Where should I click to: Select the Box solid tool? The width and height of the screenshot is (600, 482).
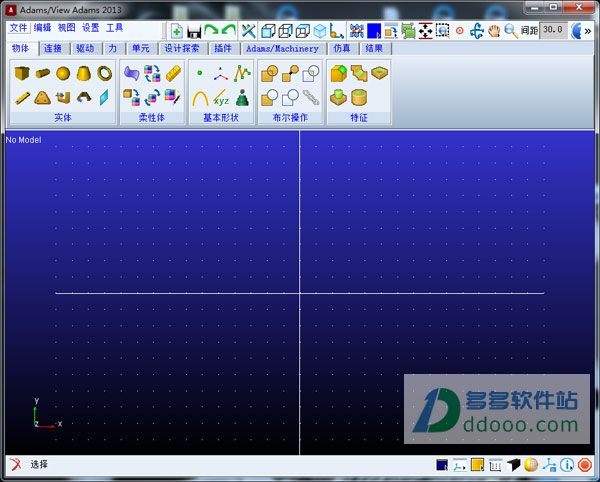coord(22,73)
